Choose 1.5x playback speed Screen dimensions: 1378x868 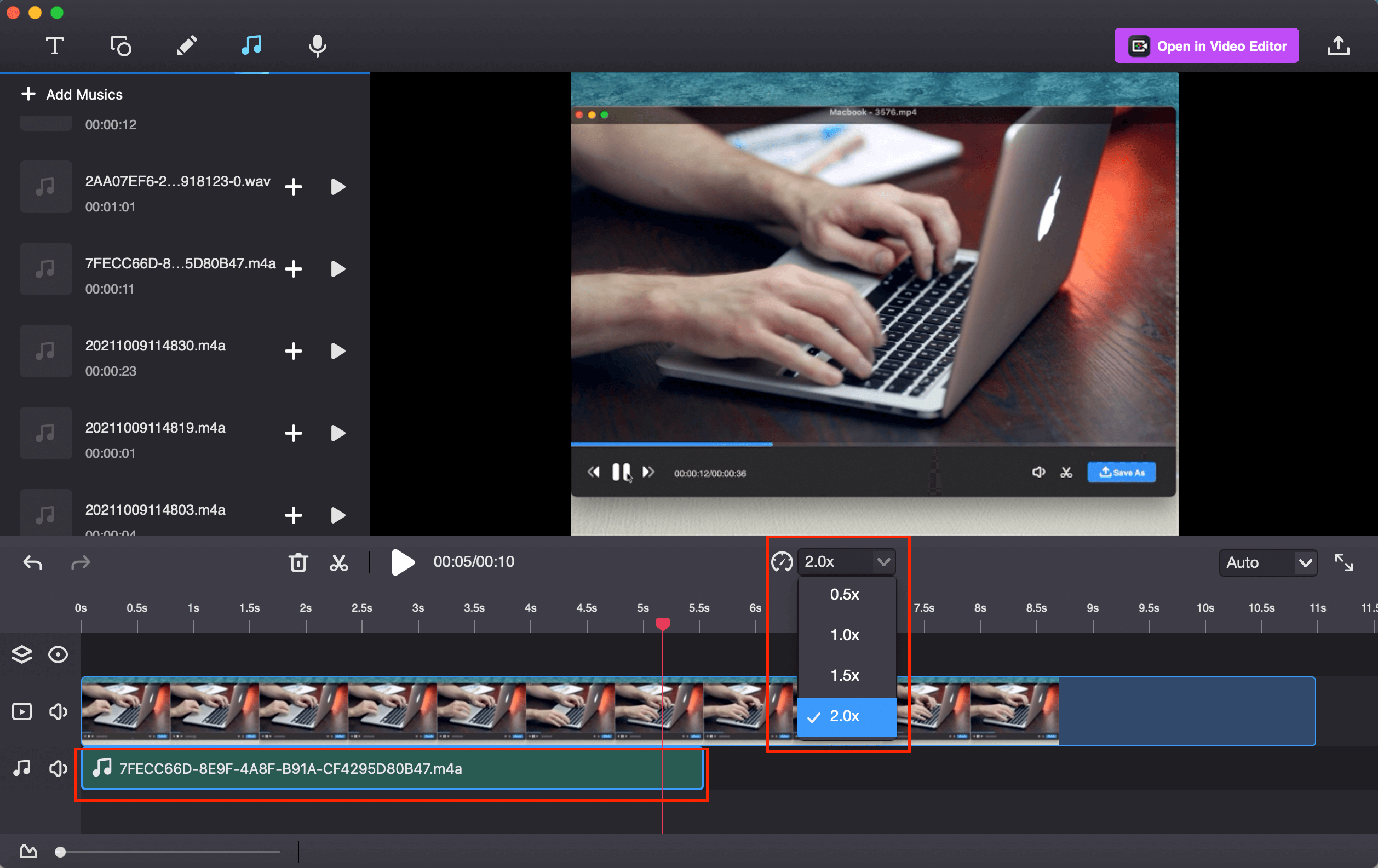pos(846,675)
